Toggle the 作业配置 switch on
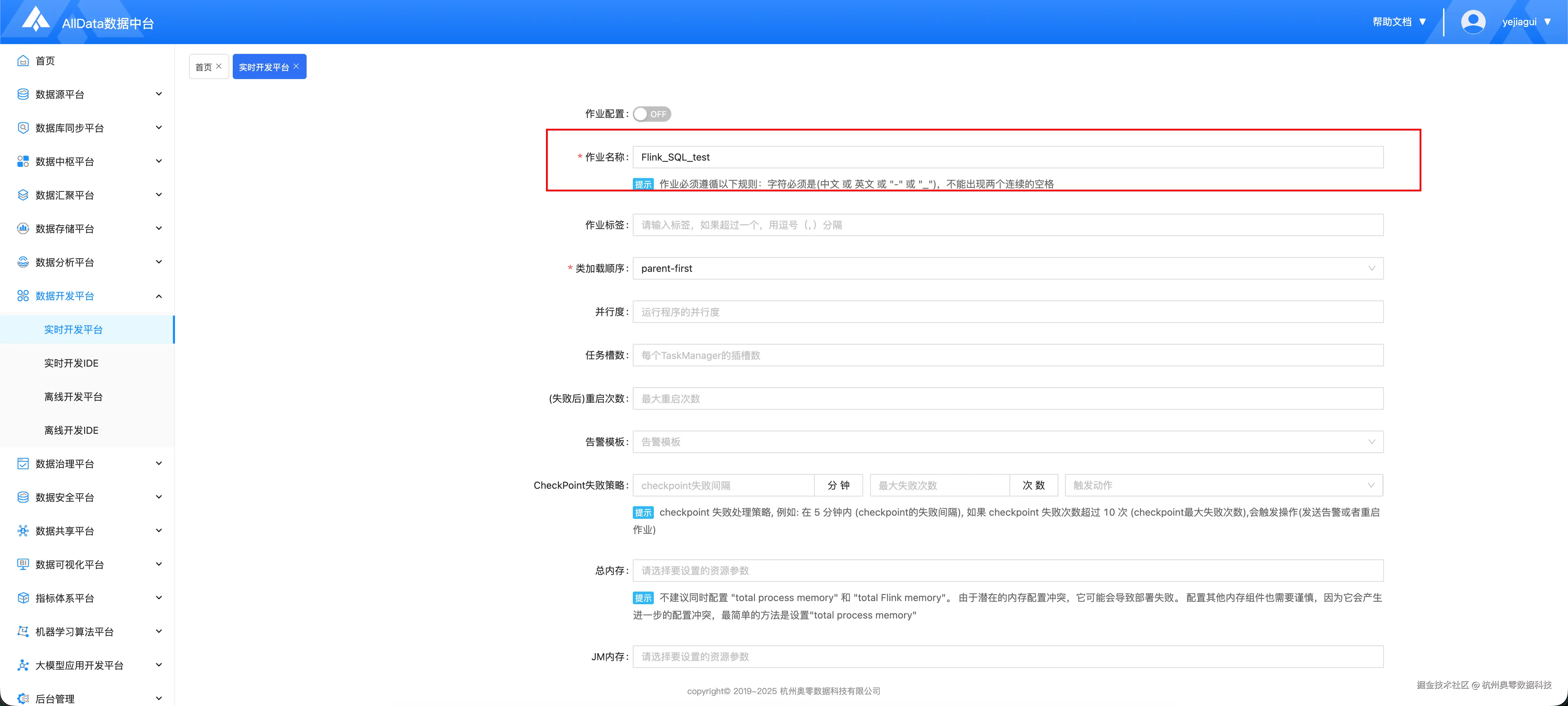The width and height of the screenshot is (1568, 706). [651, 114]
